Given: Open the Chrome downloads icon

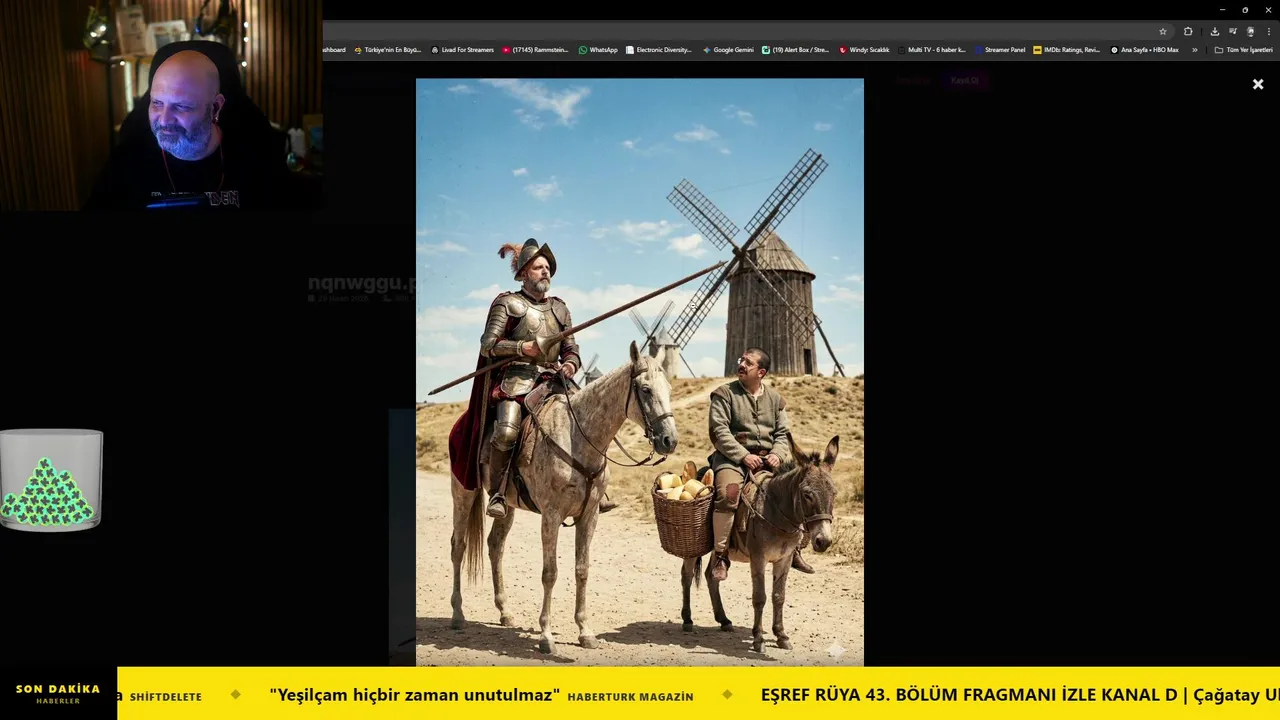Looking at the screenshot, I should pyautogui.click(x=1215, y=32).
